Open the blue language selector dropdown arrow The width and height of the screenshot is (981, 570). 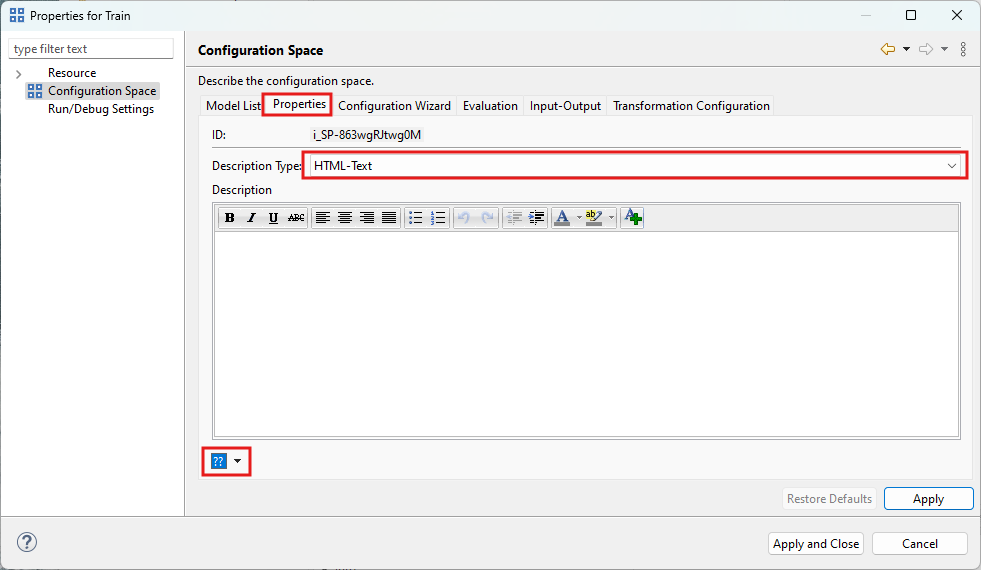[237, 461]
